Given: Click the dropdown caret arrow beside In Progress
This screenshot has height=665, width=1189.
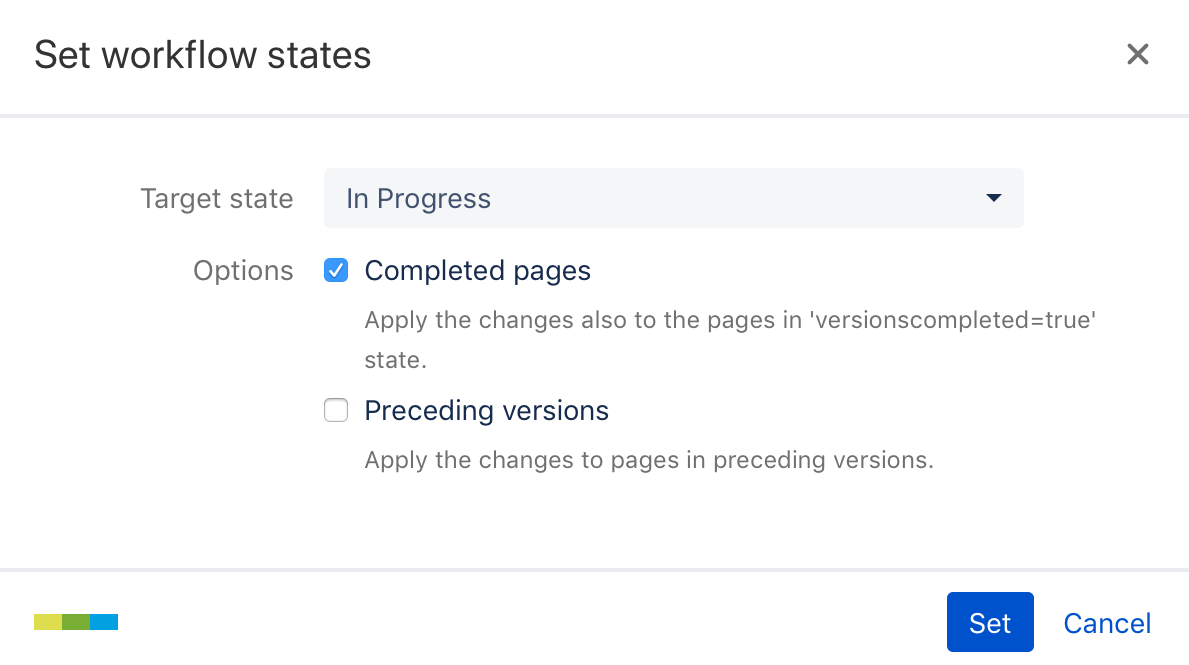Looking at the screenshot, I should (x=993, y=198).
